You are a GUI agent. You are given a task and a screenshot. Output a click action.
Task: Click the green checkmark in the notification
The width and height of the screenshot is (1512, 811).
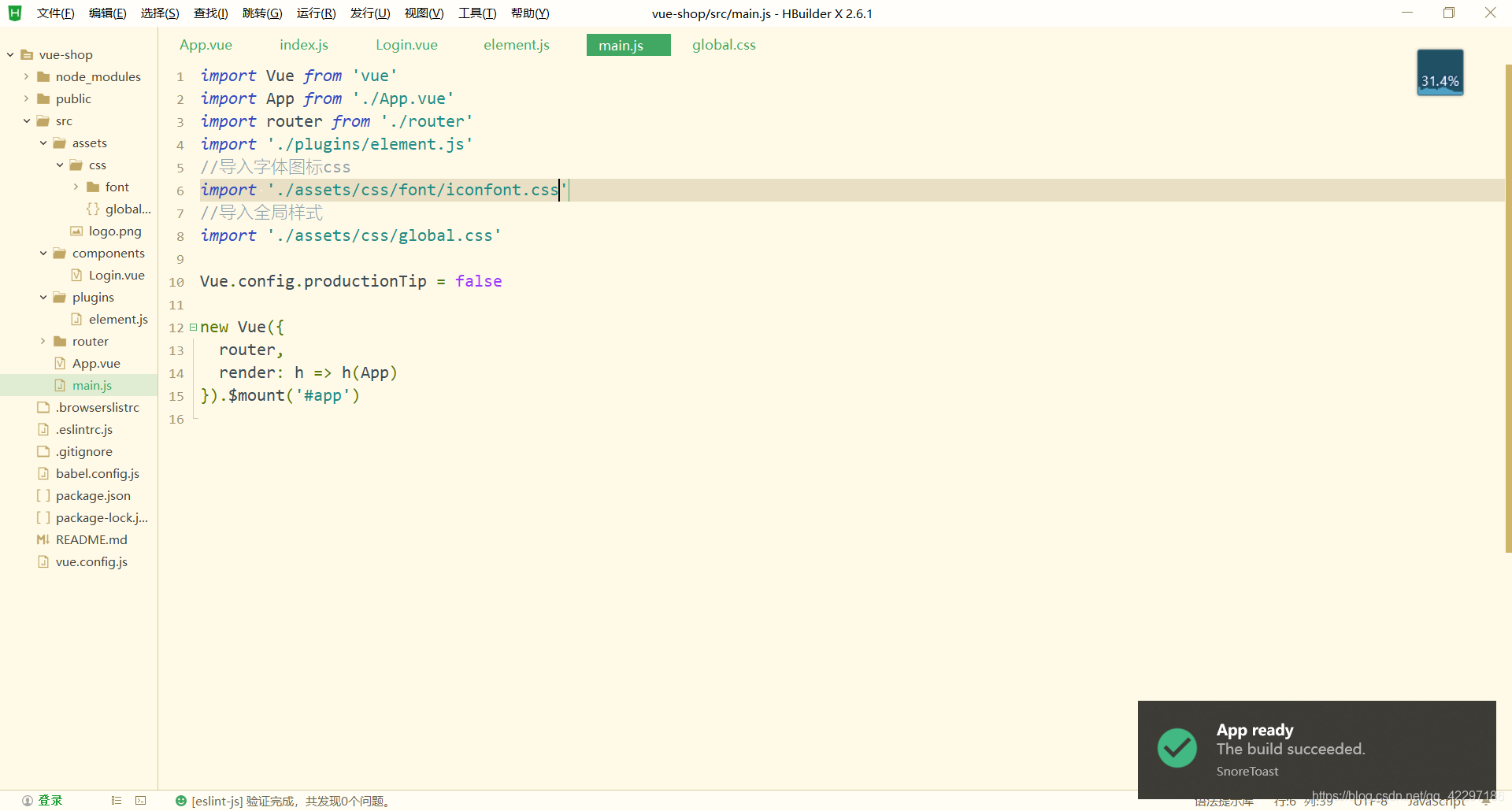[x=1177, y=748]
